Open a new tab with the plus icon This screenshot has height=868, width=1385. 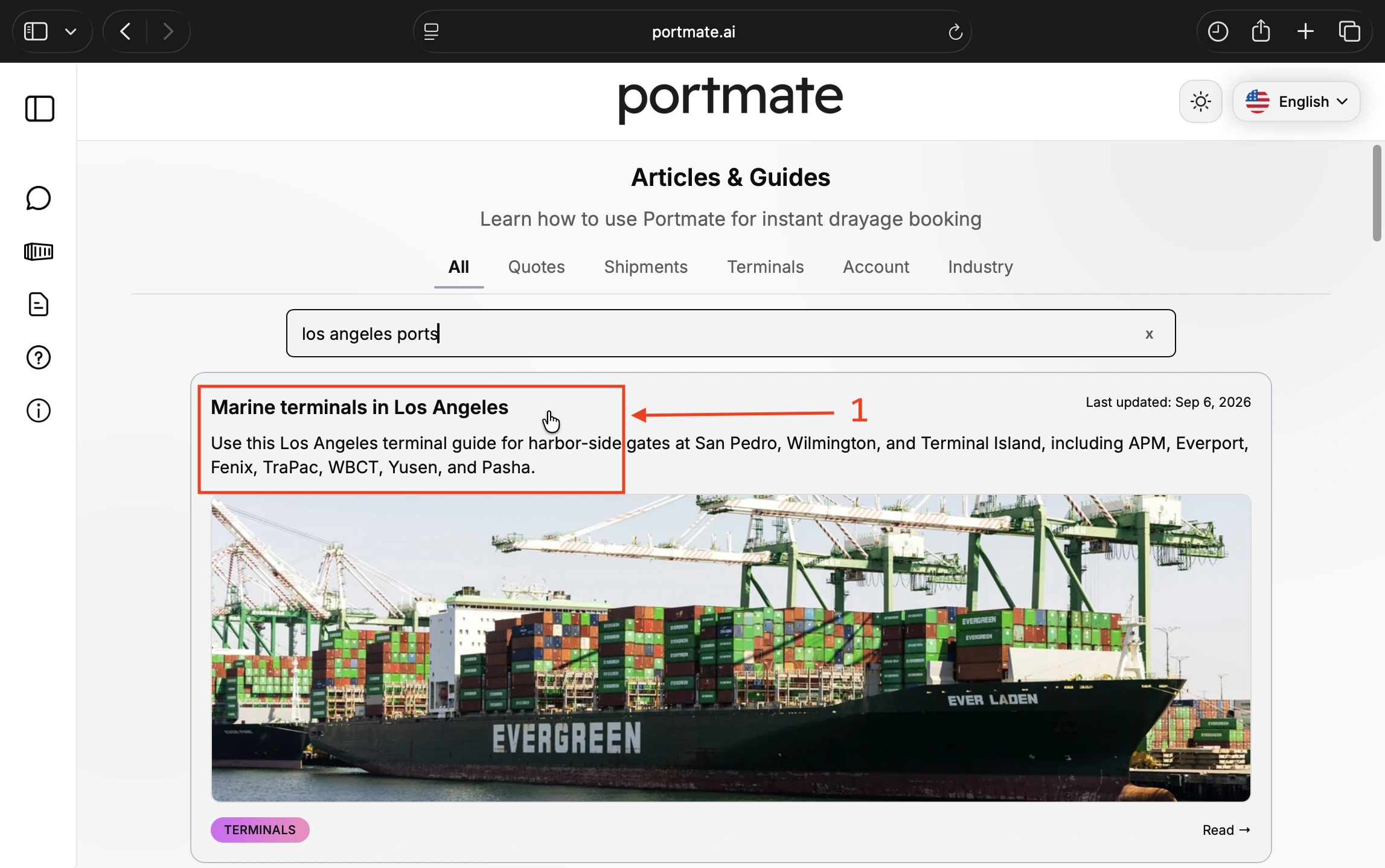pos(1305,32)
